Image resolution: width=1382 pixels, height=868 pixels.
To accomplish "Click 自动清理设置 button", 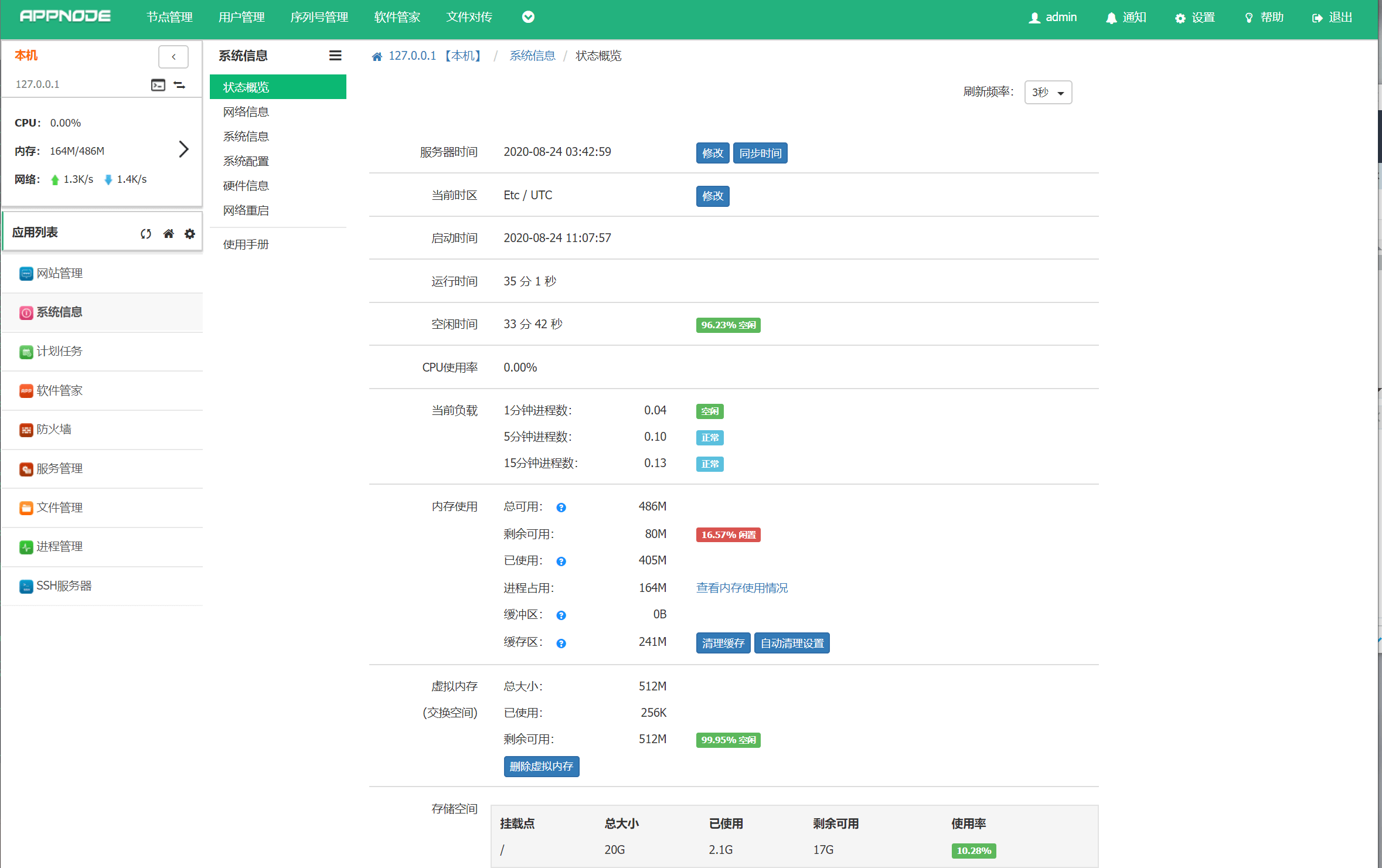I will (x=792, y=643).
